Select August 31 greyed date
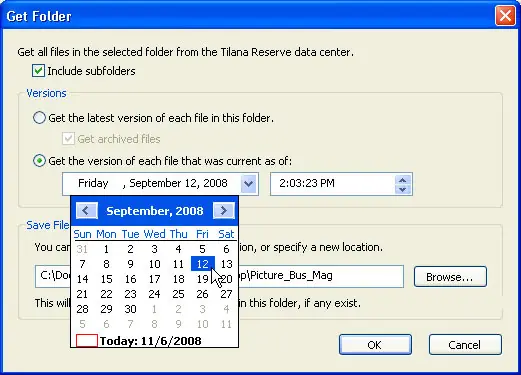 pos(82,249)
